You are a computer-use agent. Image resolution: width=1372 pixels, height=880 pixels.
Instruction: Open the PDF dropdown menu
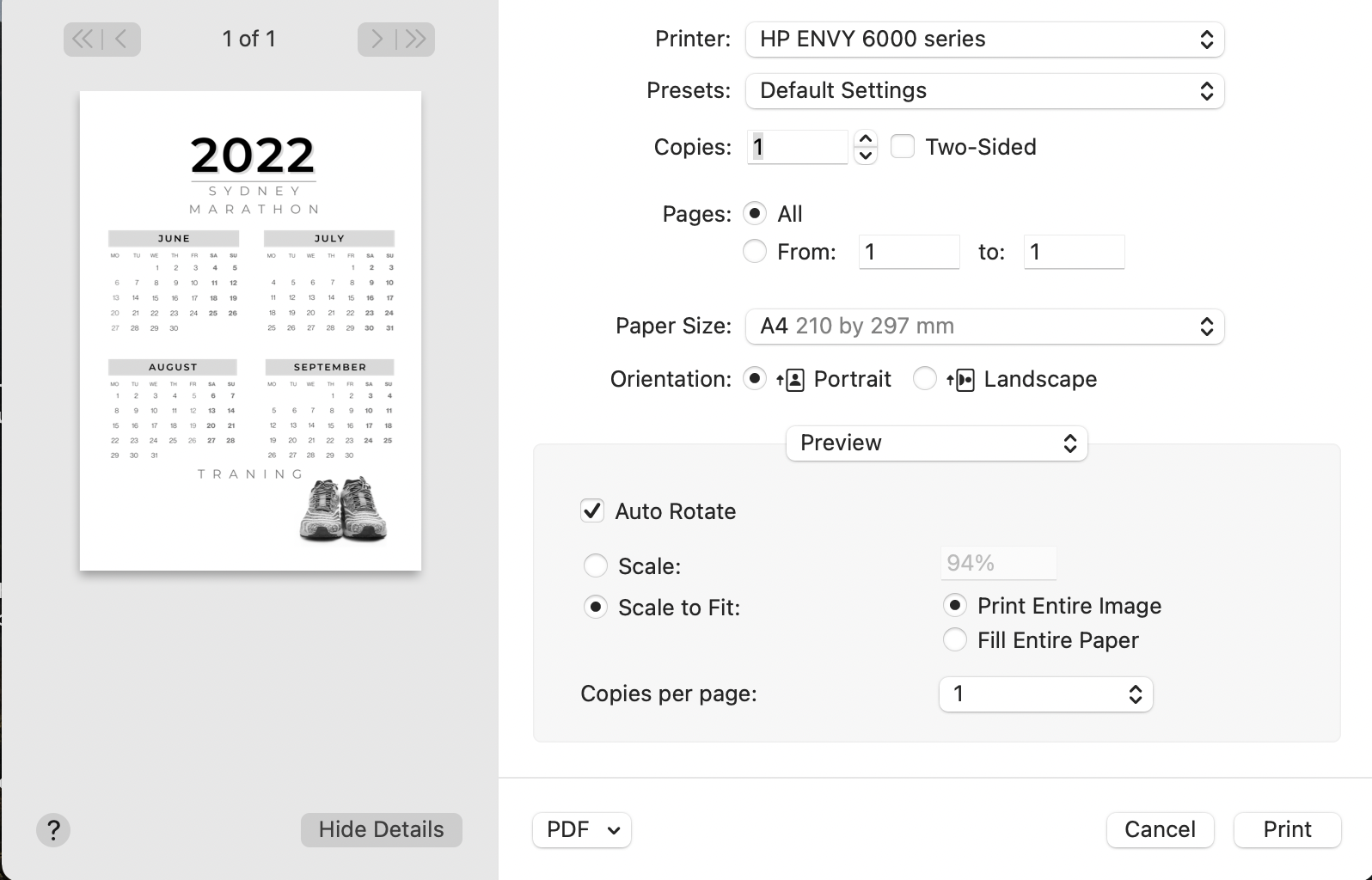point(582,830)
